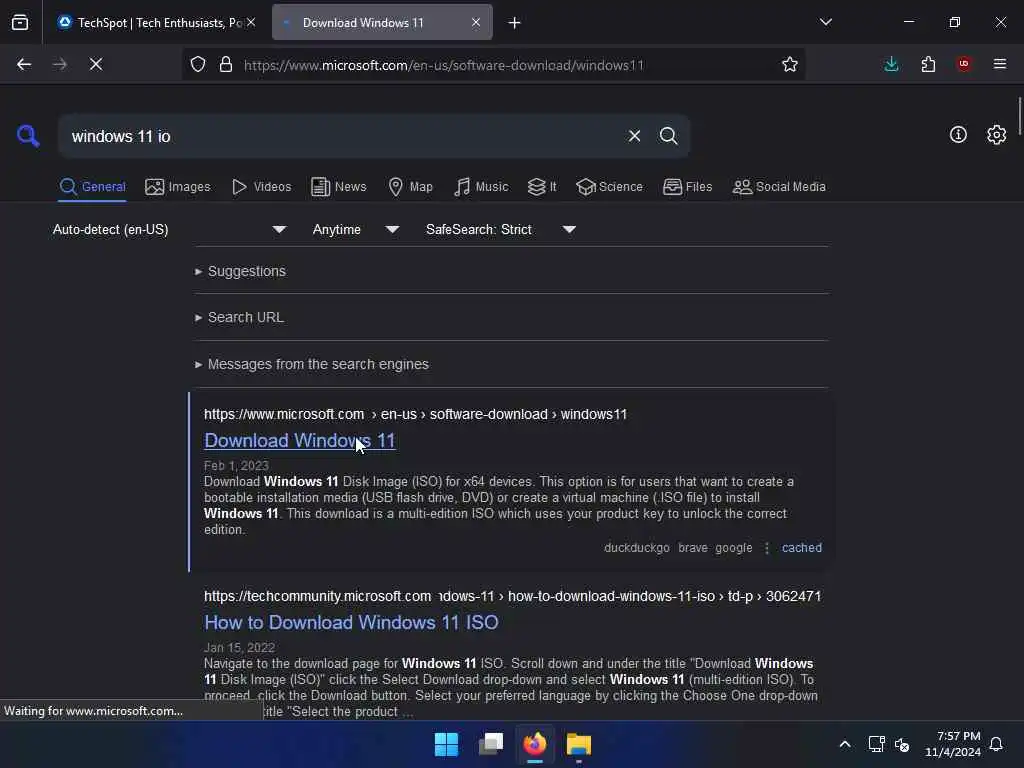Open the Download Windows 11 result link
The height and width of the screenshot is (768, 1024).
click(x=300, y=441)
